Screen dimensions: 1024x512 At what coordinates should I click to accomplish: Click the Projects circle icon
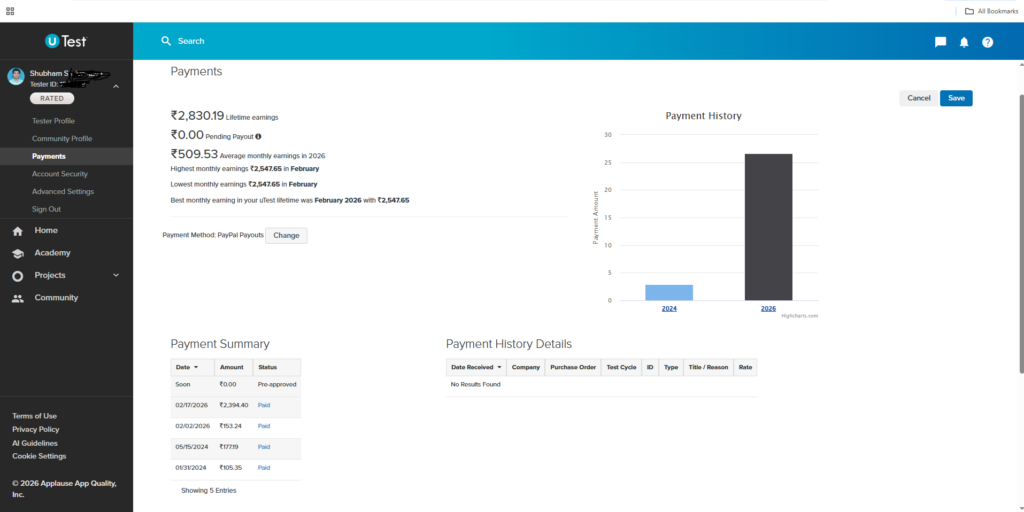point(18,276)
